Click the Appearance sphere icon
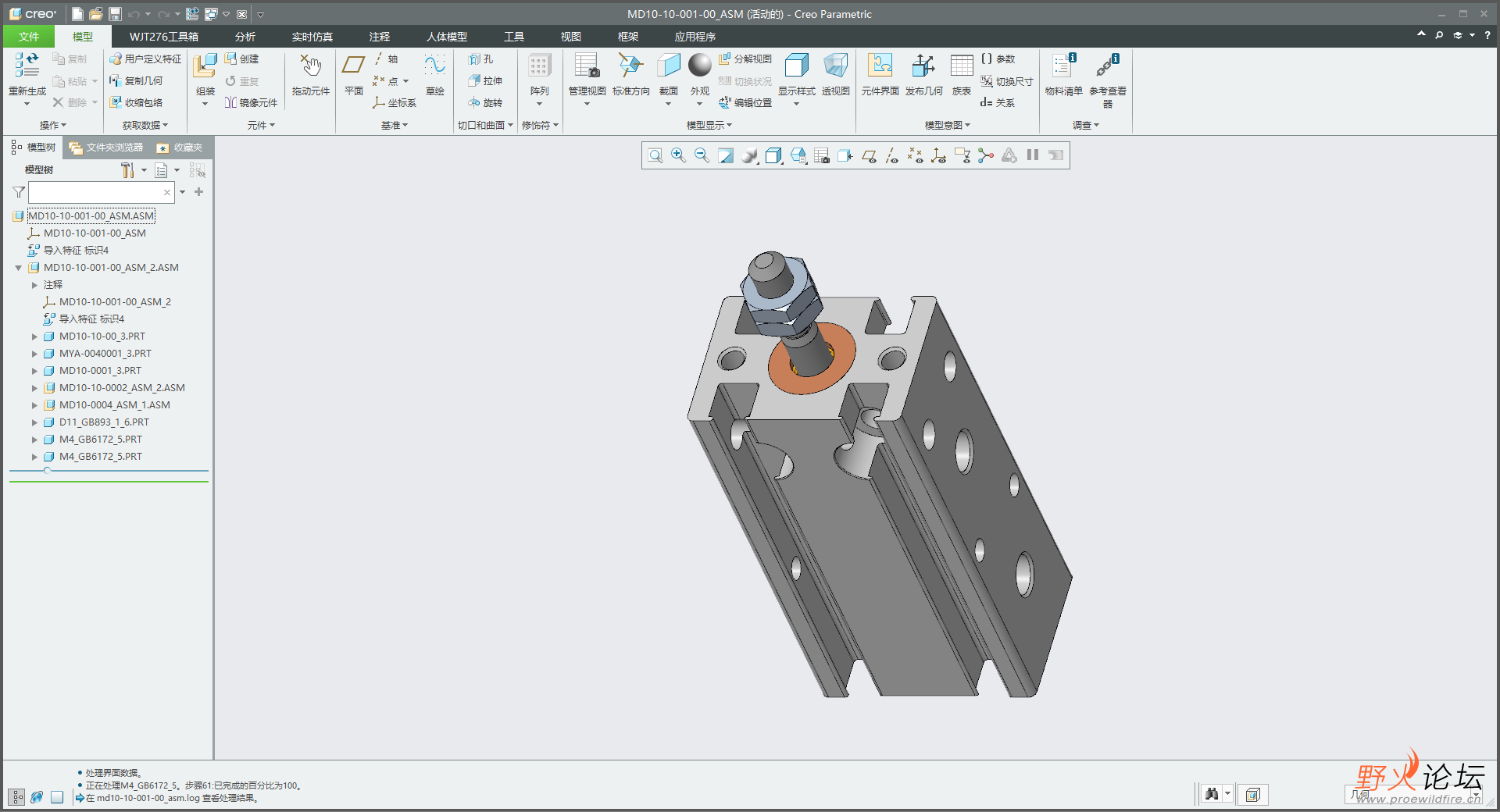 700,66
